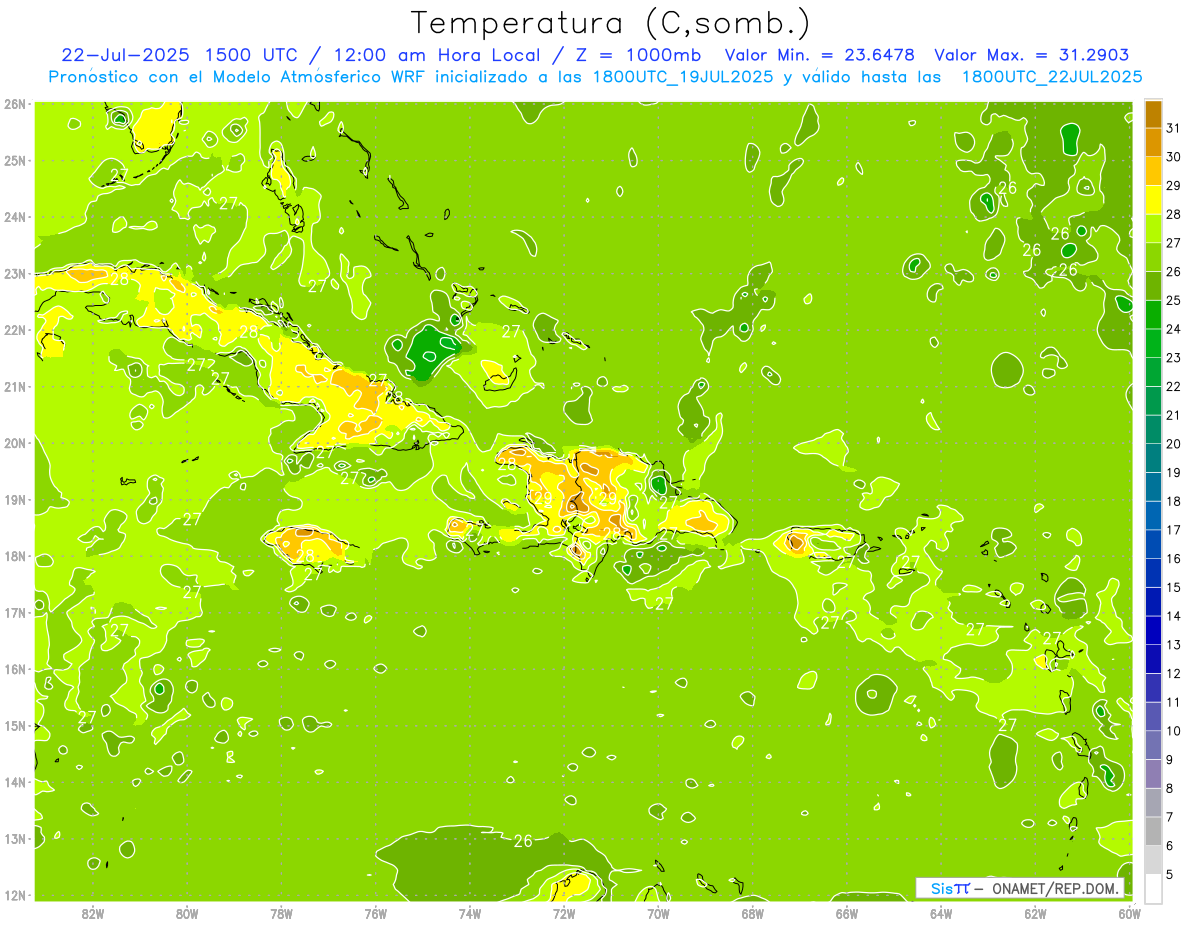Click the 'Valor Min. = 23.6478' value
The height and width of the screenshot is (927, 1200).
[x=822, y=55]
